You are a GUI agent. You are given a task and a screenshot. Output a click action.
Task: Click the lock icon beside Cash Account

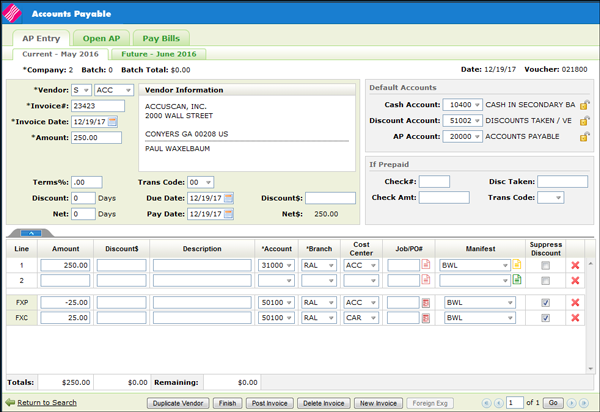[x=585, y=104]
